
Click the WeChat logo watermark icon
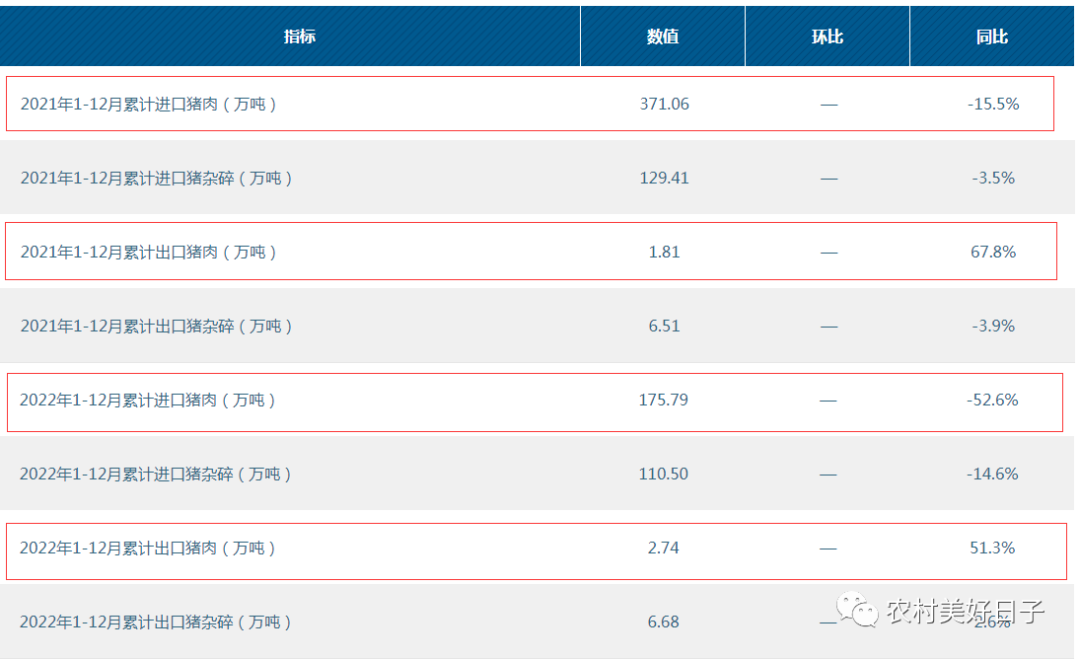coord(858,609)
